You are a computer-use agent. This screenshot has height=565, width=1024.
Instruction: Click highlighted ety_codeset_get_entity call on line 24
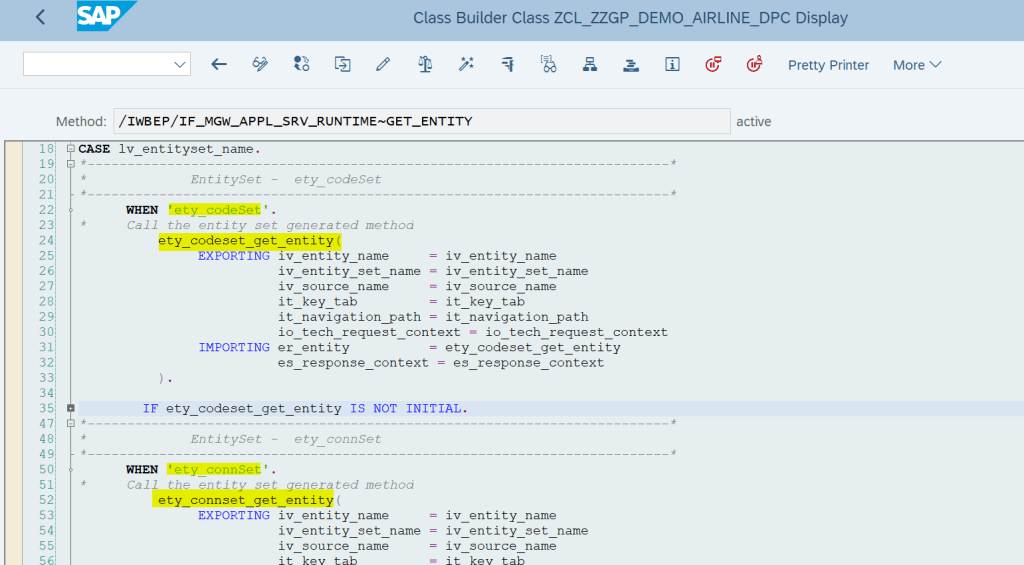point(249,240)
